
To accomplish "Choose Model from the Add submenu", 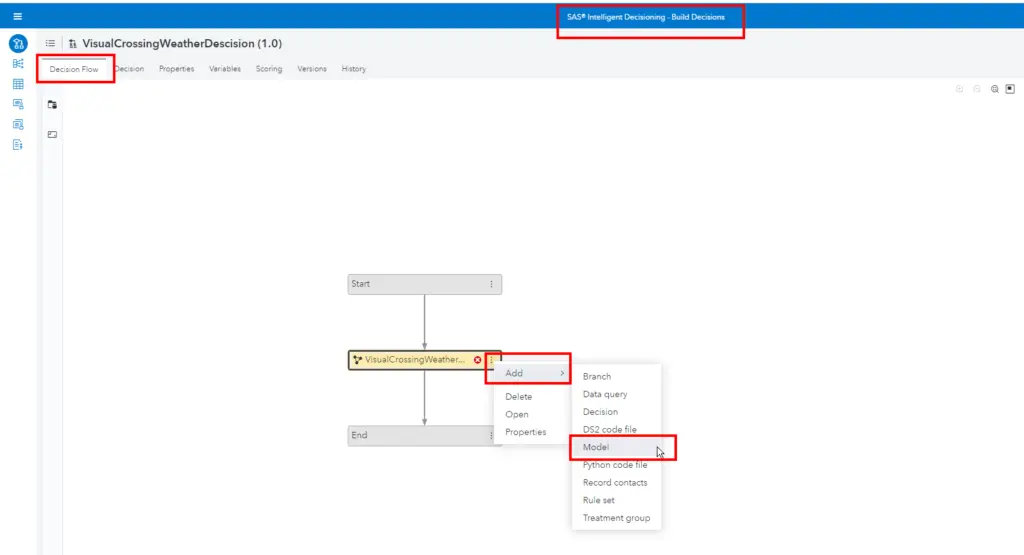I will [596, 447].
